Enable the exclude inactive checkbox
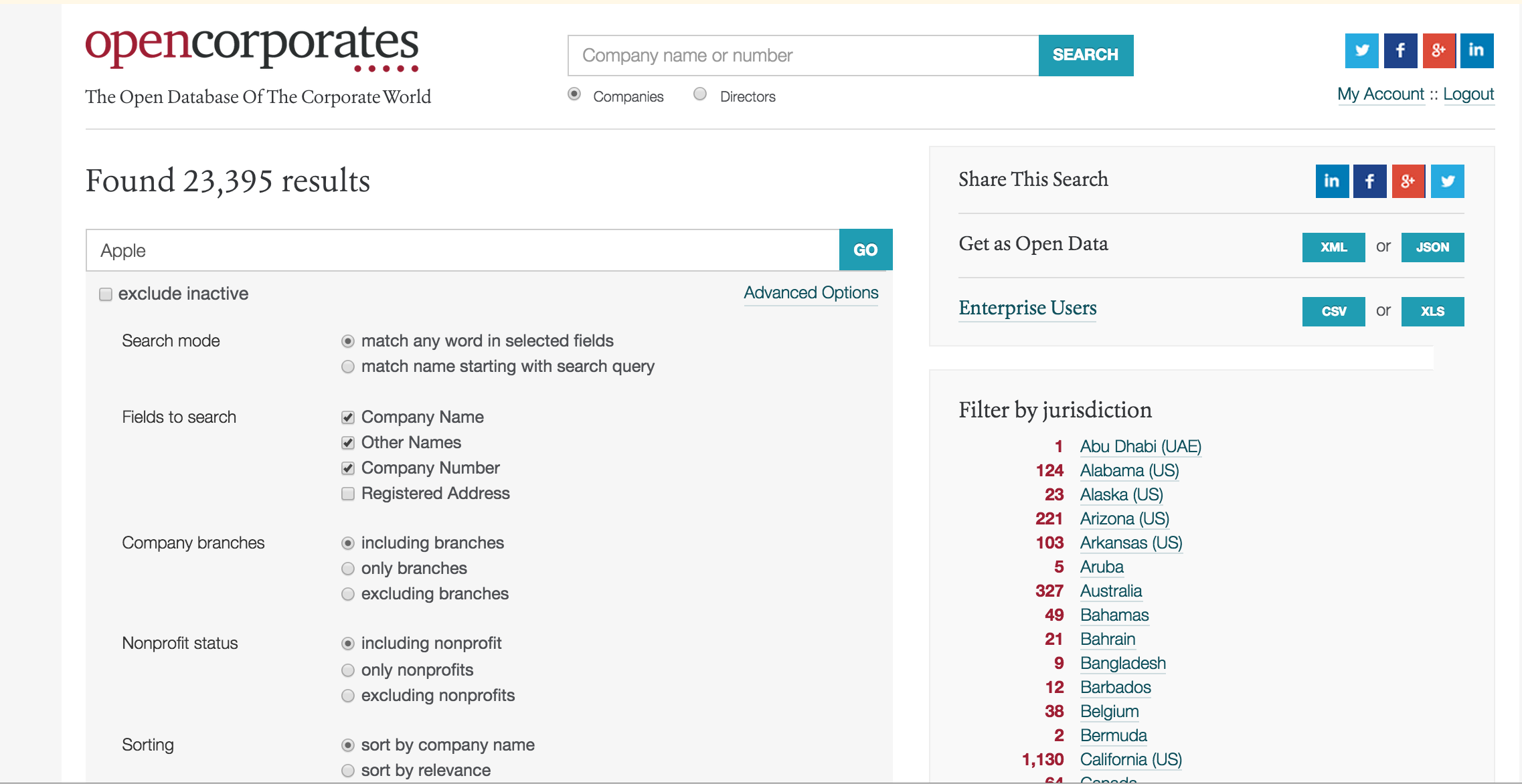This screenshot has width=1522, height=784. (x=106, y=294)
